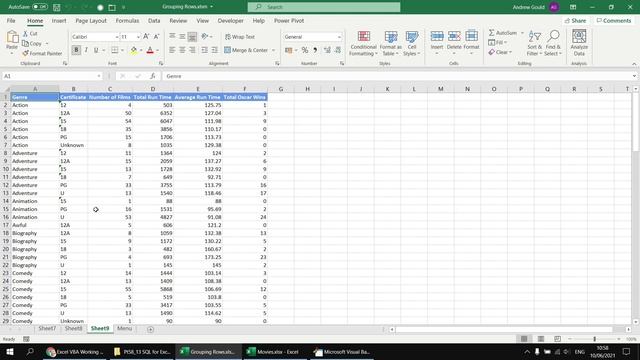
Task: Click the Insert cells icon
Action: coord(437,36)
